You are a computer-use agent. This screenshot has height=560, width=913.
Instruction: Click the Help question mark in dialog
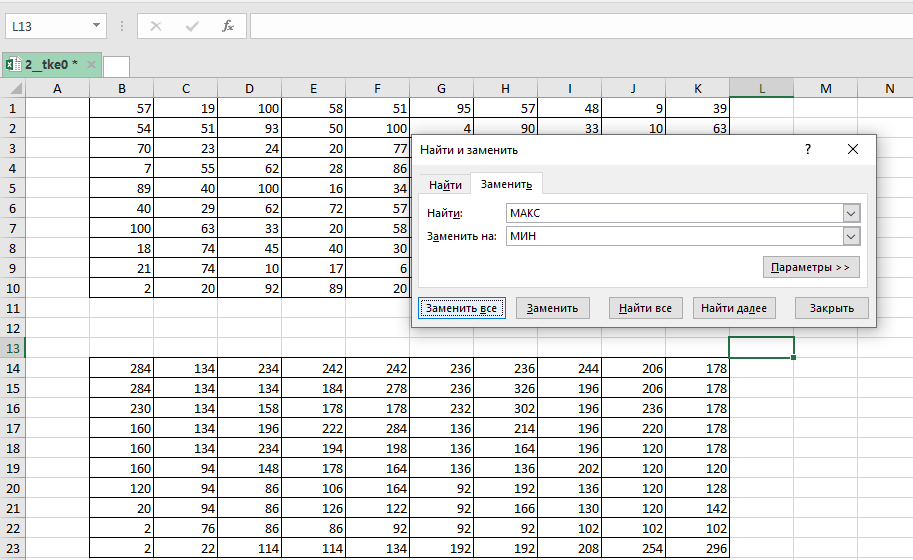pos(808,149)
